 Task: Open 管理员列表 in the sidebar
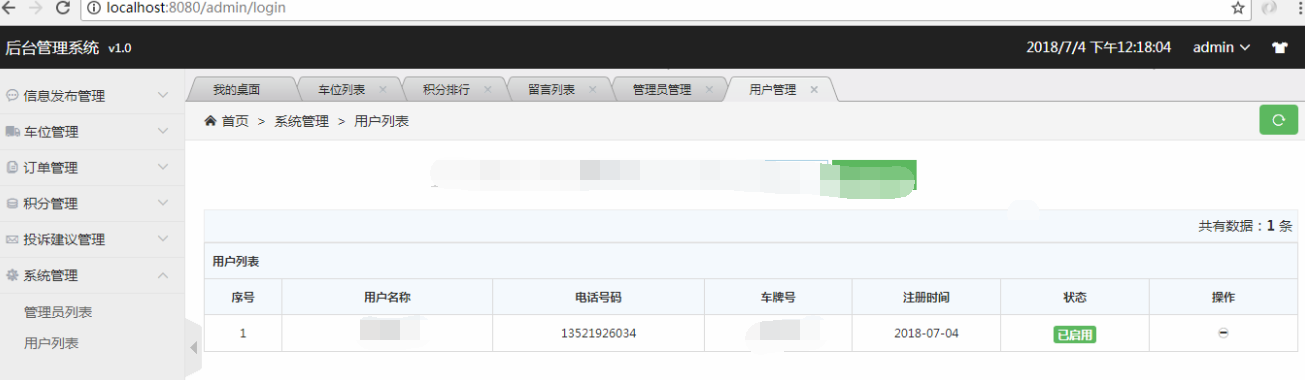(58, 312)
